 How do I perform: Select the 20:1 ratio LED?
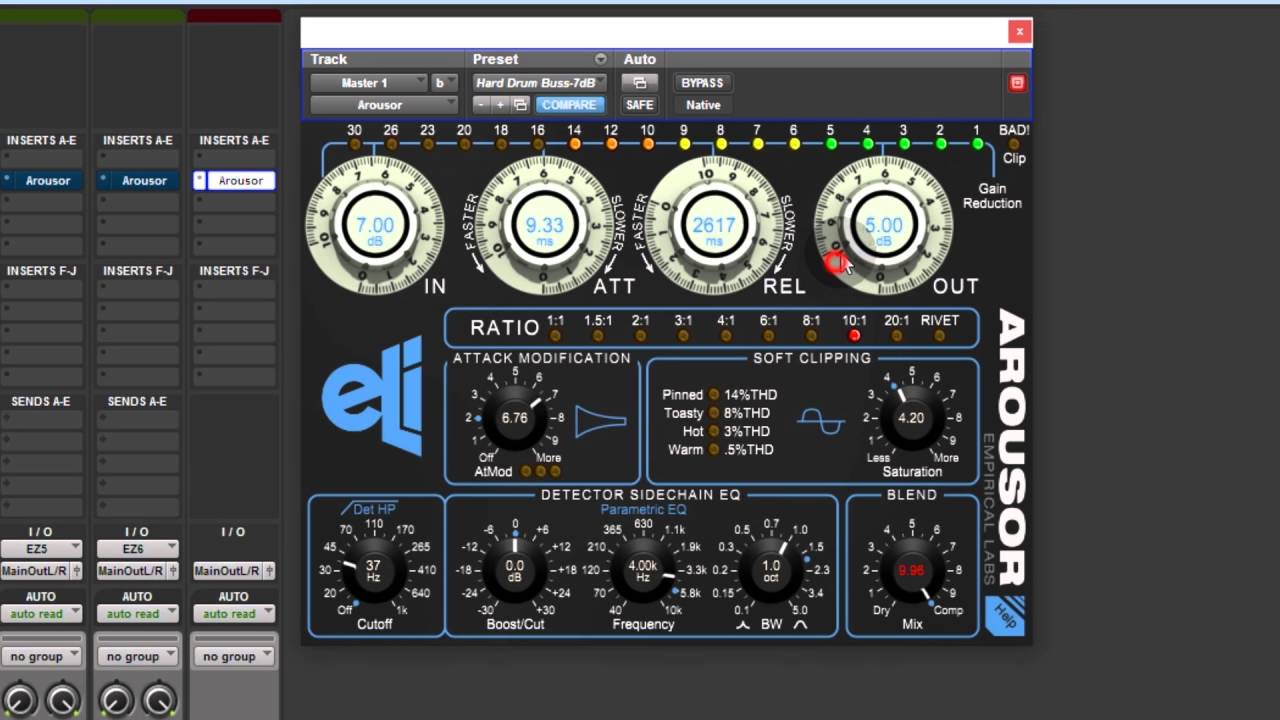(x=897, y=336)
